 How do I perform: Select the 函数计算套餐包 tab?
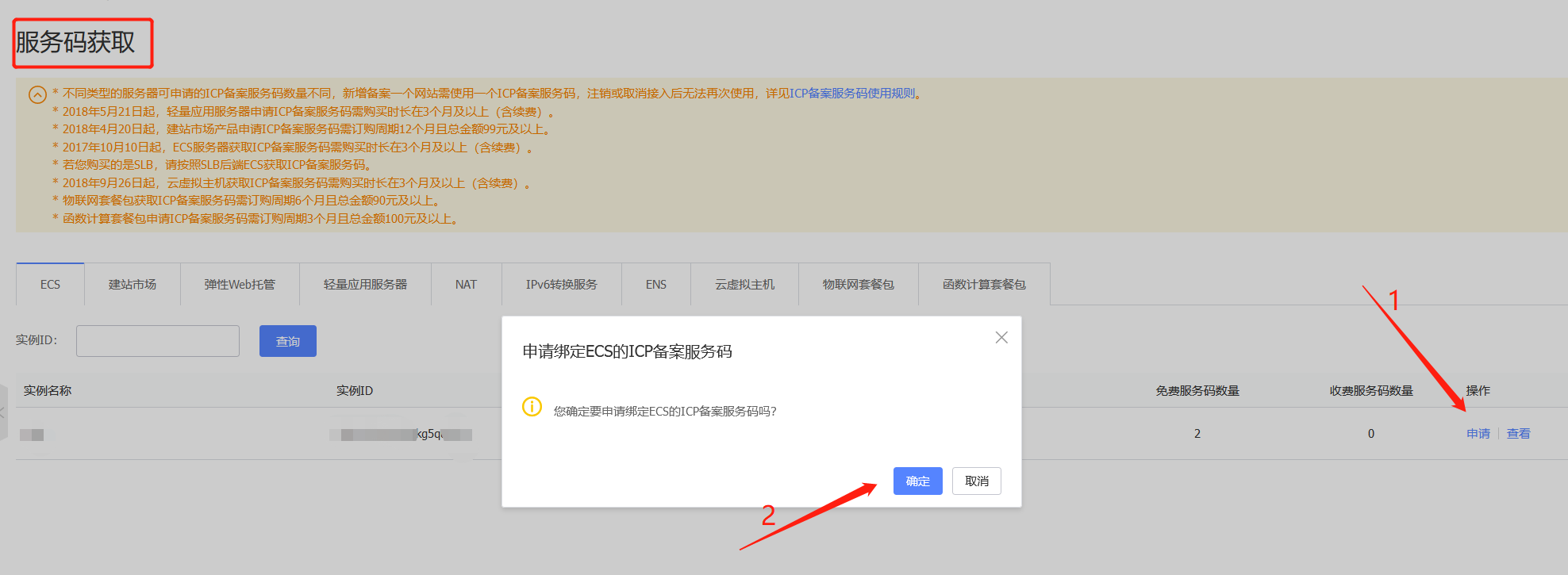tap(984, 284)
